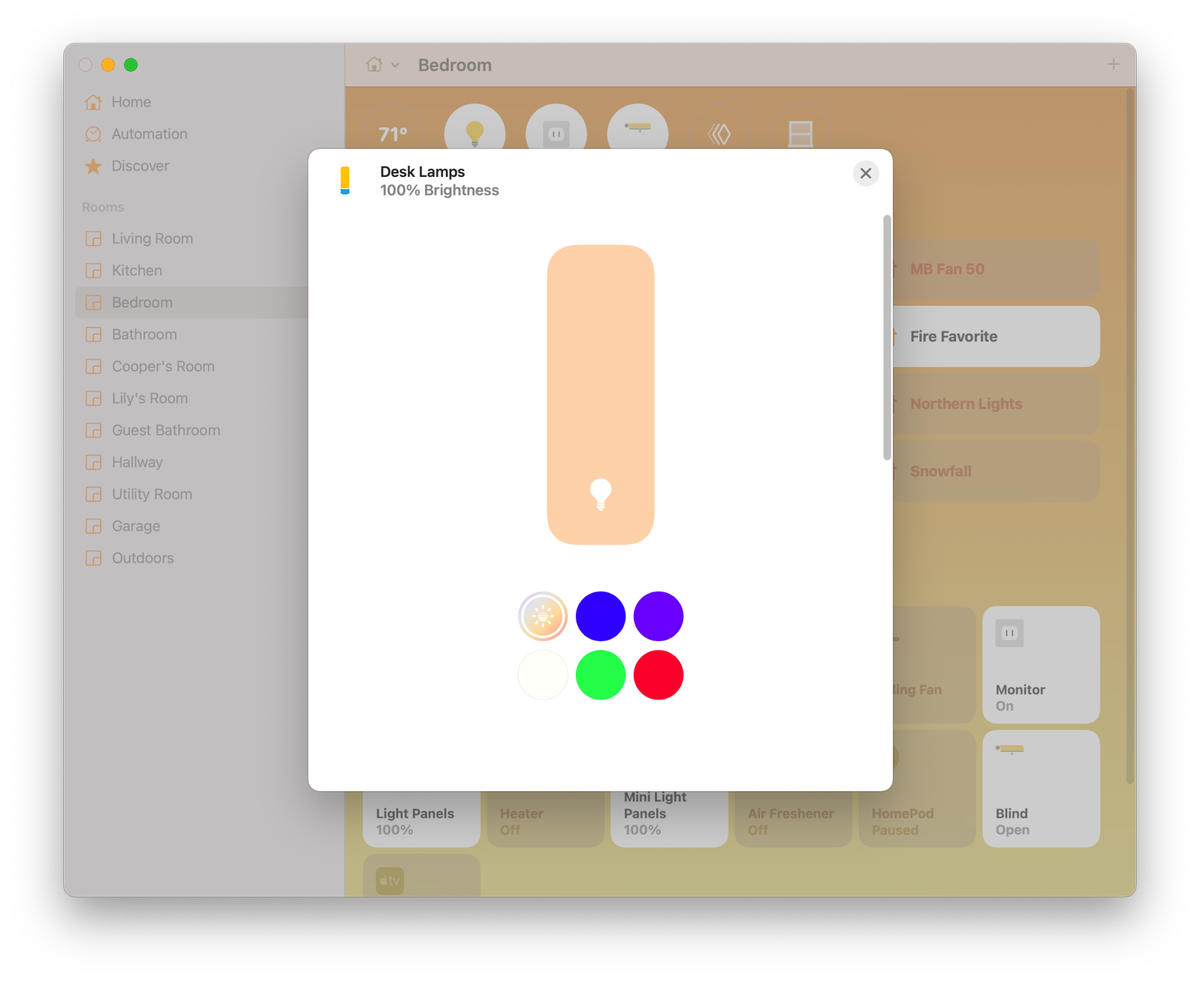Click the home icon in the title bar
The height and width of the screenshot is (981, 1200).
coord(372,63)
